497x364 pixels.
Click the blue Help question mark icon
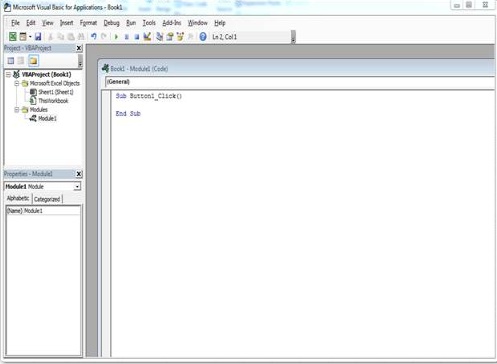[x=203, y=37]
